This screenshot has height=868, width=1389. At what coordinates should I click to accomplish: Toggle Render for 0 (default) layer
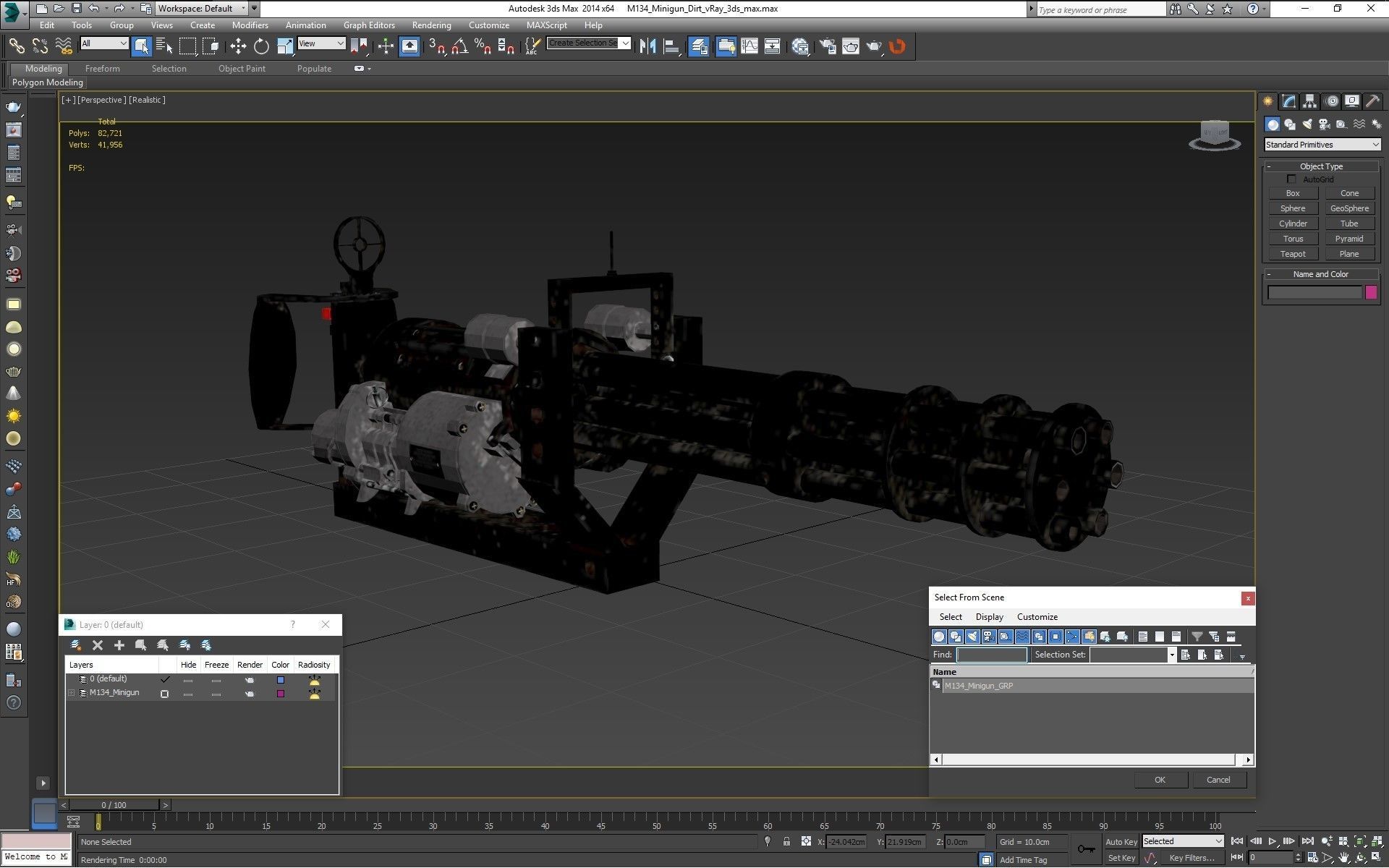point(250,681)
